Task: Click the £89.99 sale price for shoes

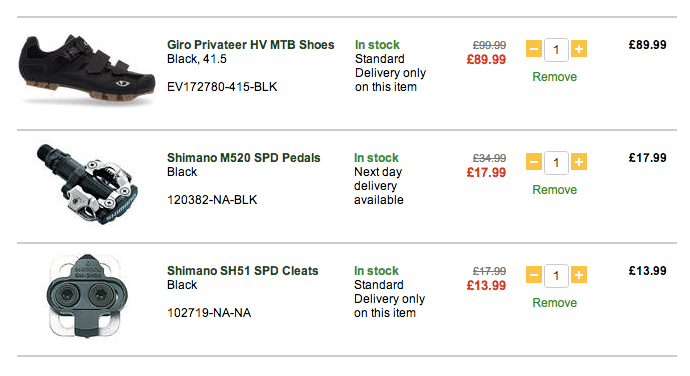Action: click(486, 59)
